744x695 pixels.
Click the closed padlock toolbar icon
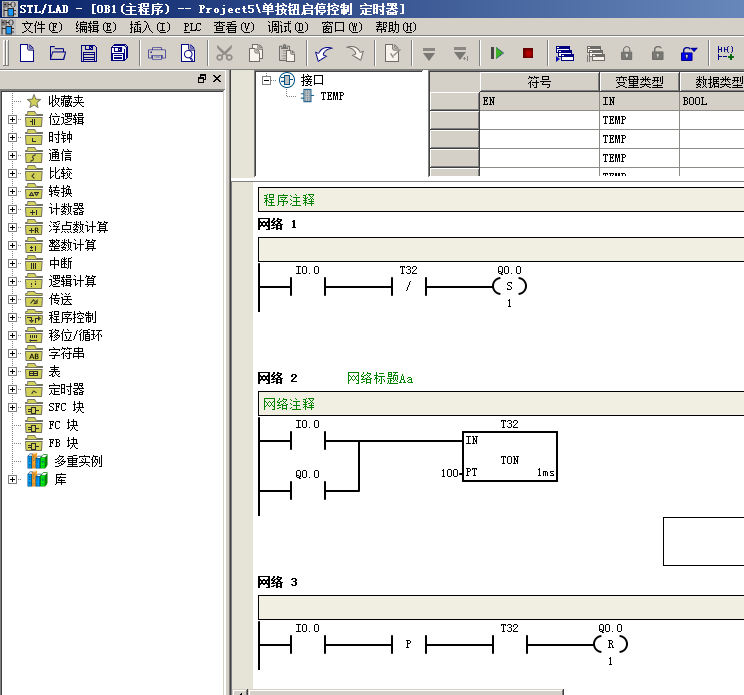click(x=626, y=53)
